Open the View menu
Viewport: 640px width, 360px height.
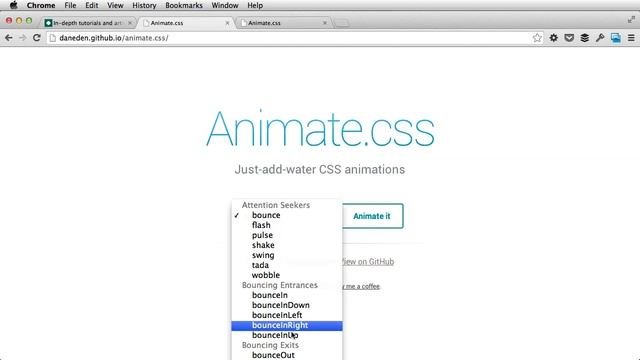point(115,5)
